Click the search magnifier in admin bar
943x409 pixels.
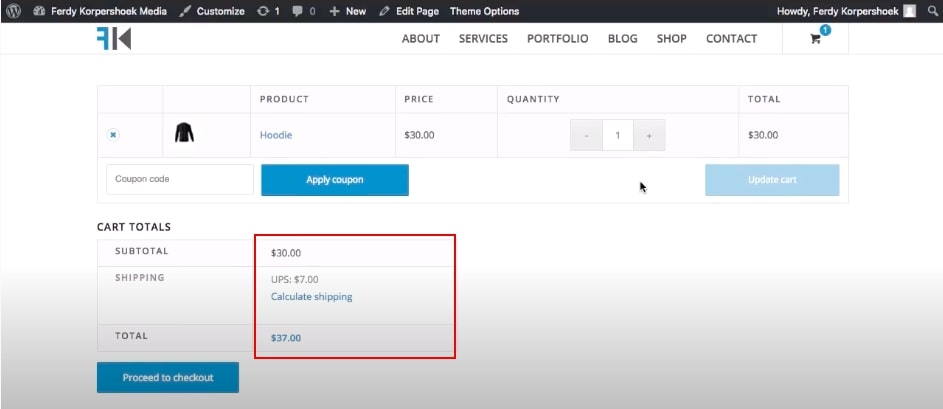[x=932, y=11]
